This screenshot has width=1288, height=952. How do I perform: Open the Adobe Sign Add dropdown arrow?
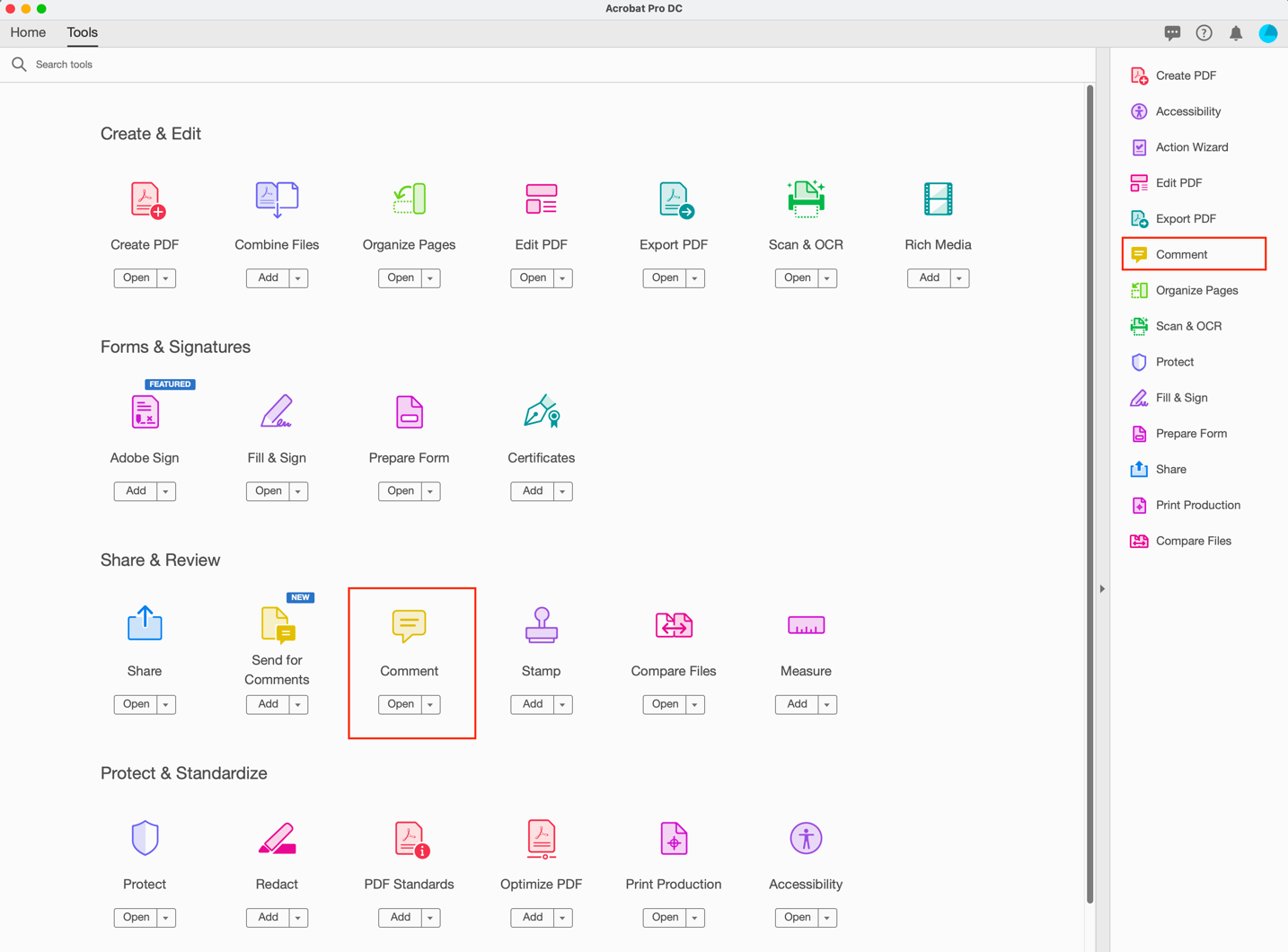click(166, 491)
